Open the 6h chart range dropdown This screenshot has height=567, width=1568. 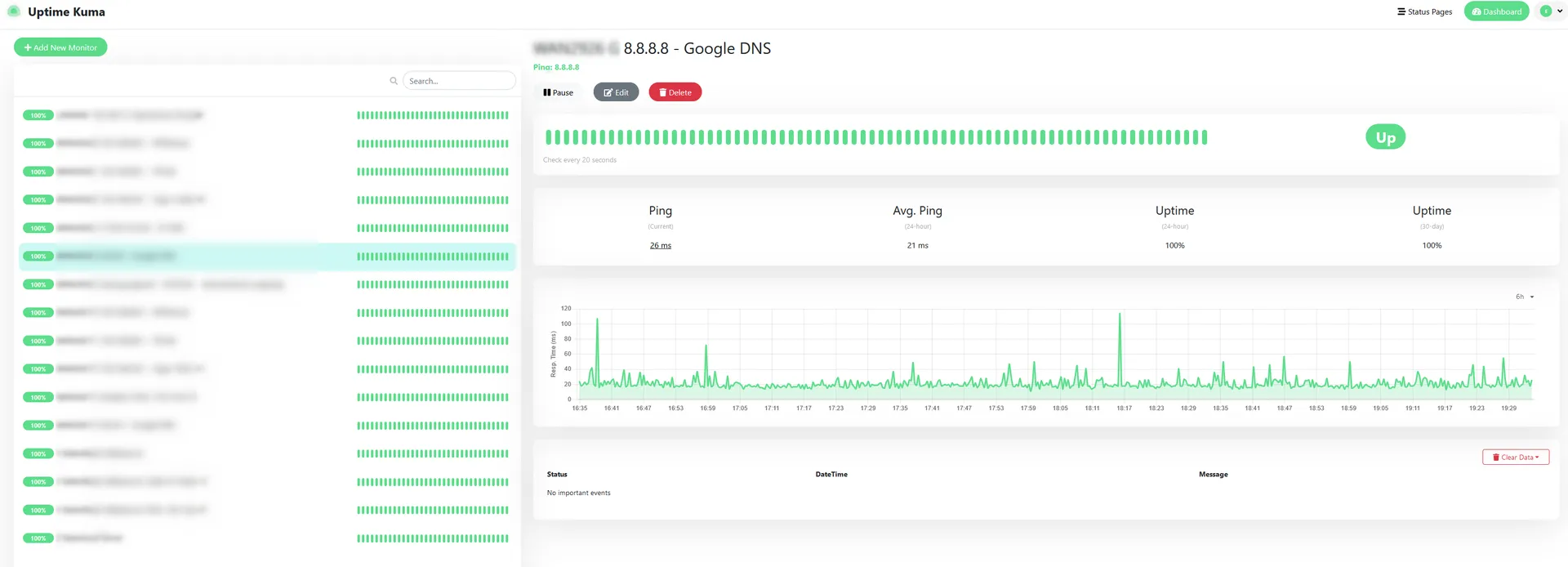click(1525, 297)
